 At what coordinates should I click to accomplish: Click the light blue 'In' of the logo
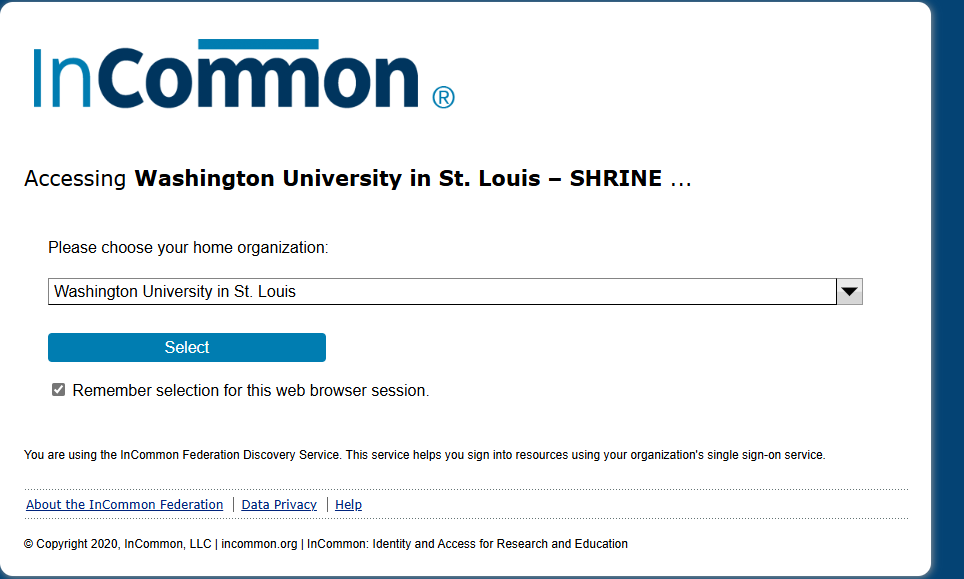pyautogui.click(x=62, y=78)
